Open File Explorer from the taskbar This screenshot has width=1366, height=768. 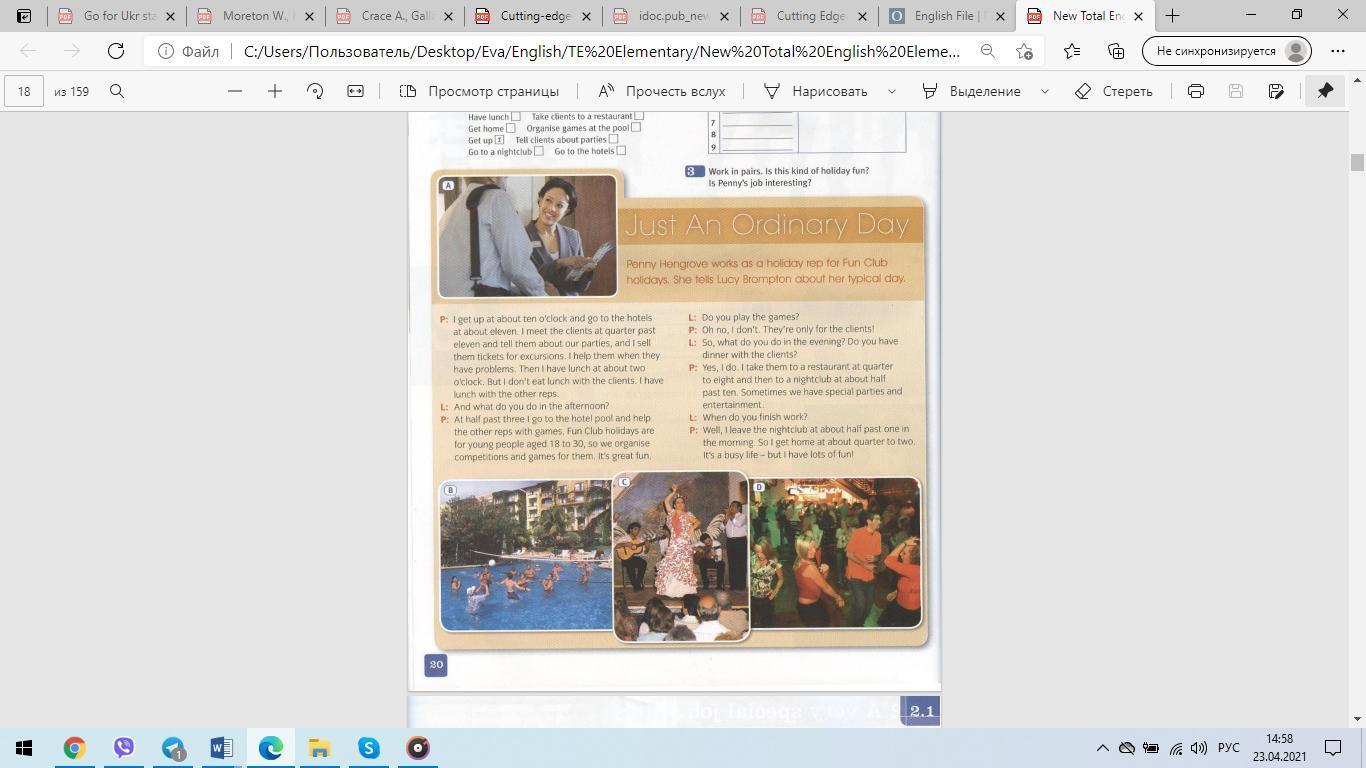tap(319, 748)
